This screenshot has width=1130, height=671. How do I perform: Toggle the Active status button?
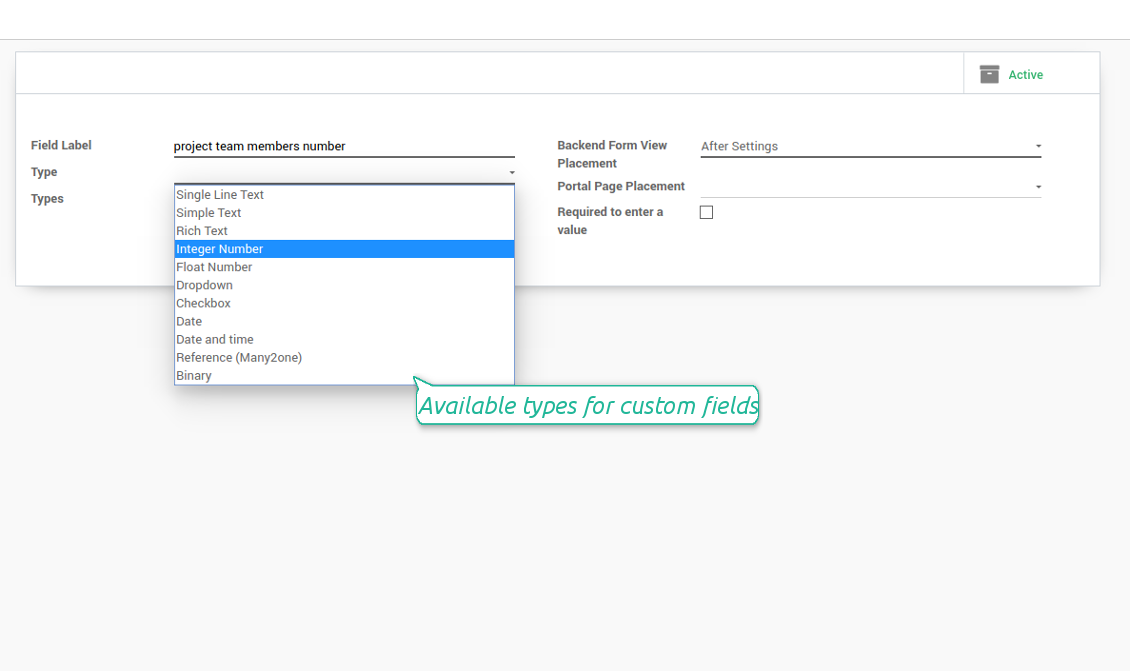click(x=1025, y=75)
